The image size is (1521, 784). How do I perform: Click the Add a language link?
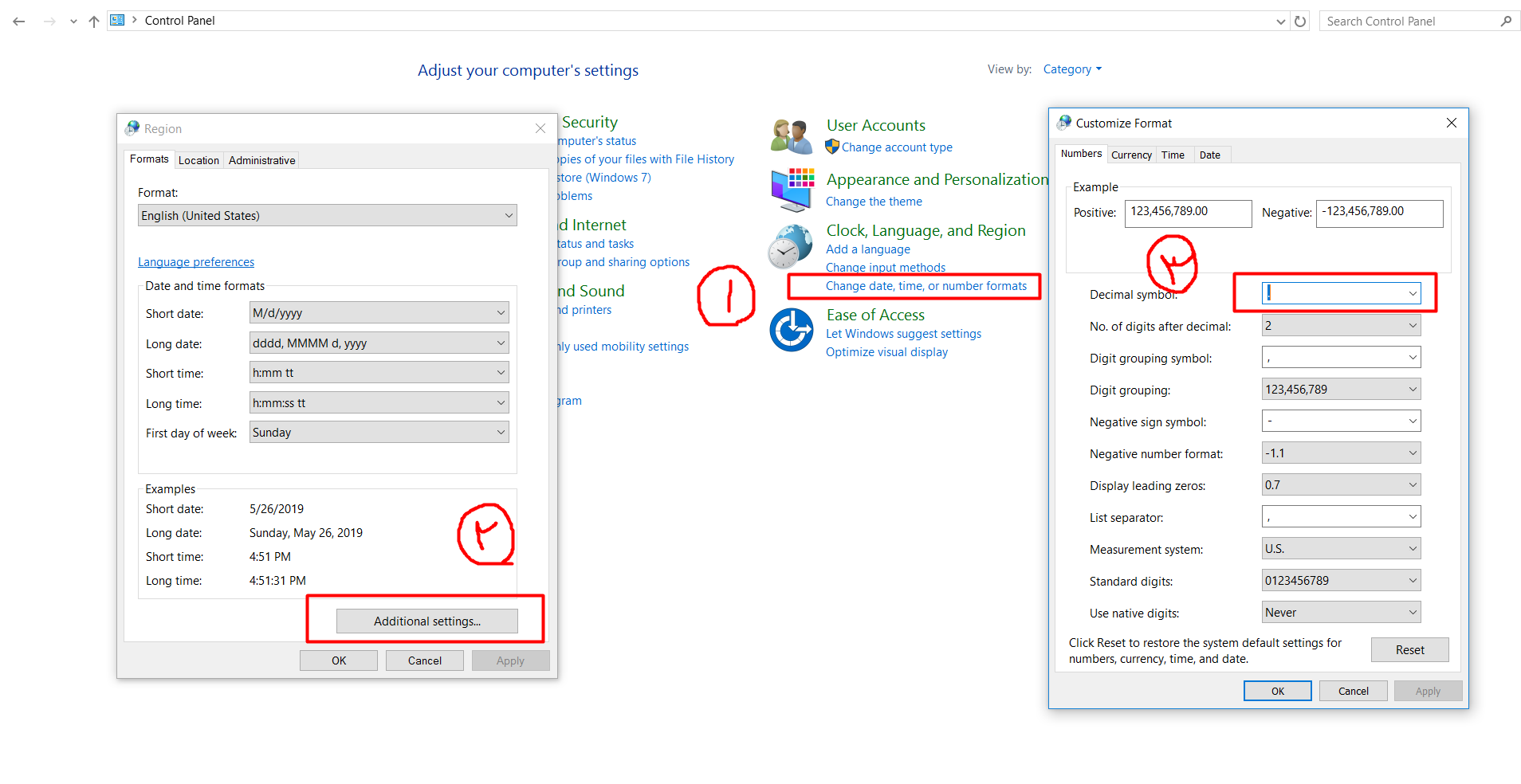click(868, 249)
